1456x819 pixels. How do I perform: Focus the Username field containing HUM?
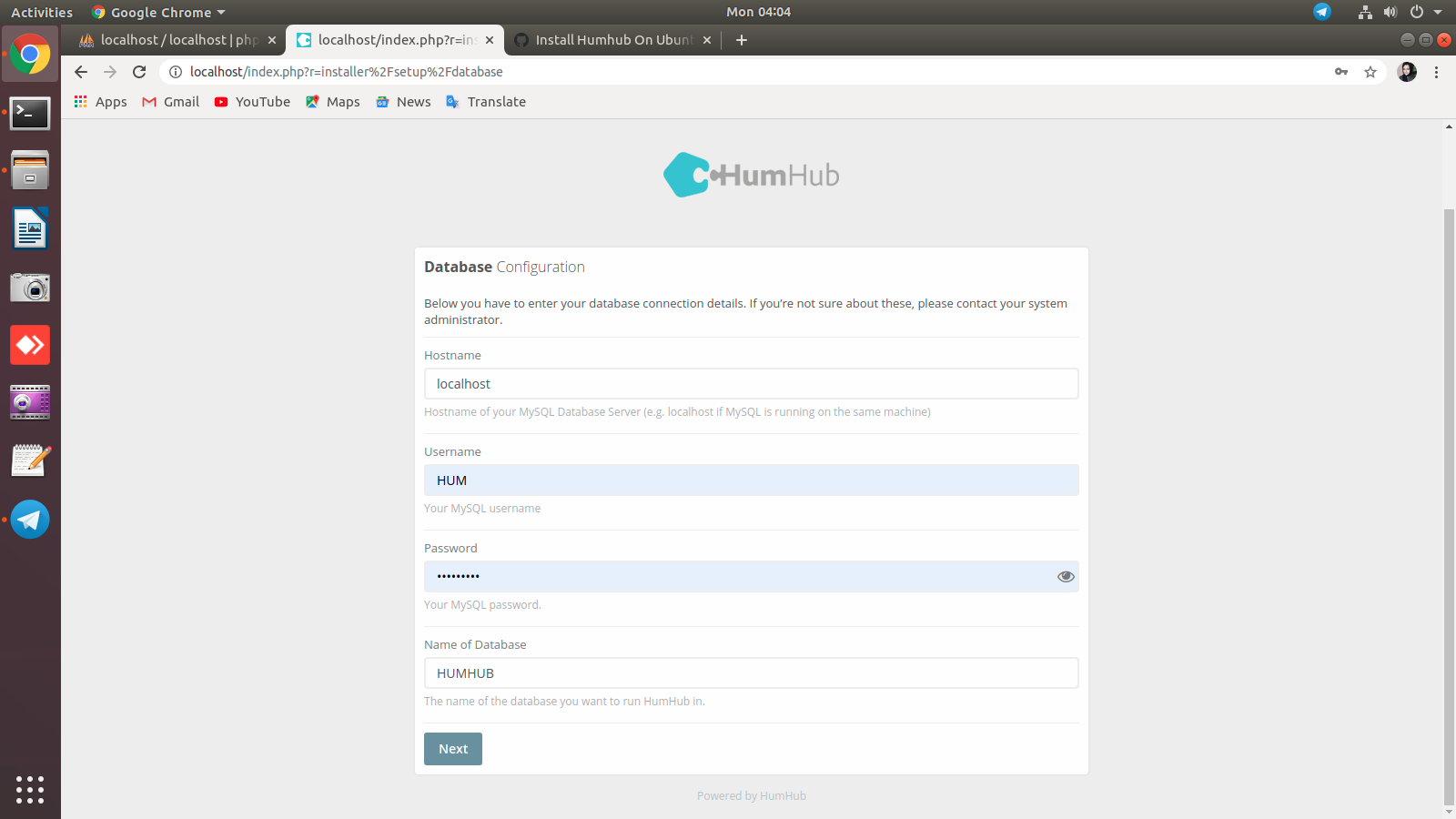(x=752, y=480)
